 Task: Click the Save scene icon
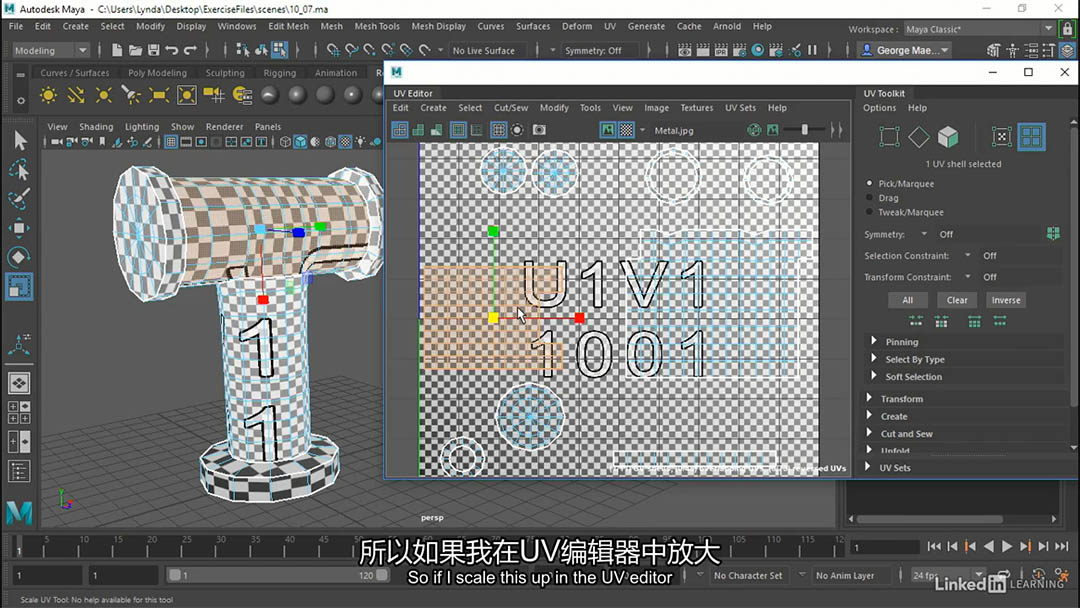151,50
